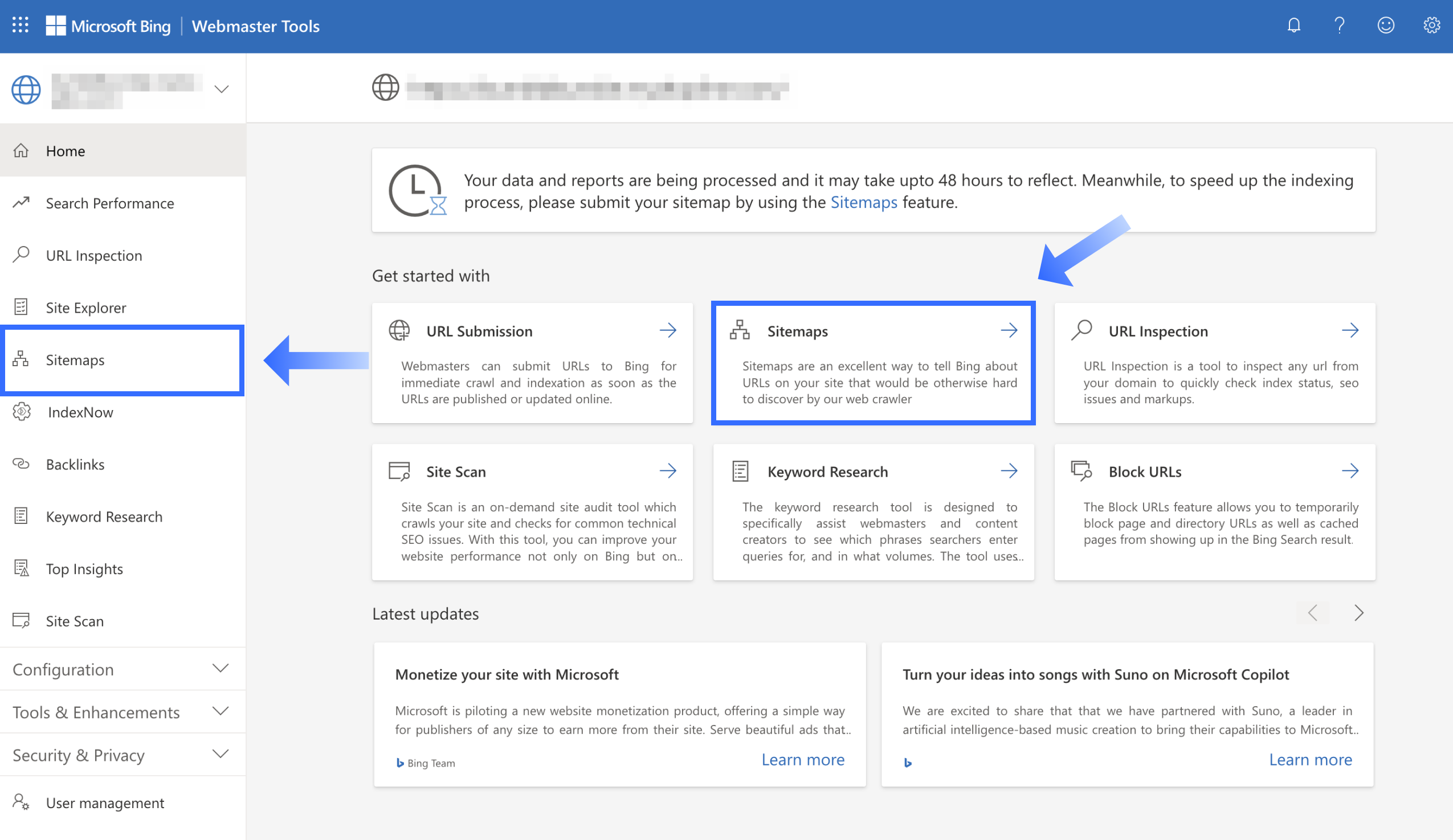Click the URL Submission card arrow
Viewport: 1453px width, 840px height.
[x=668, y=331]
